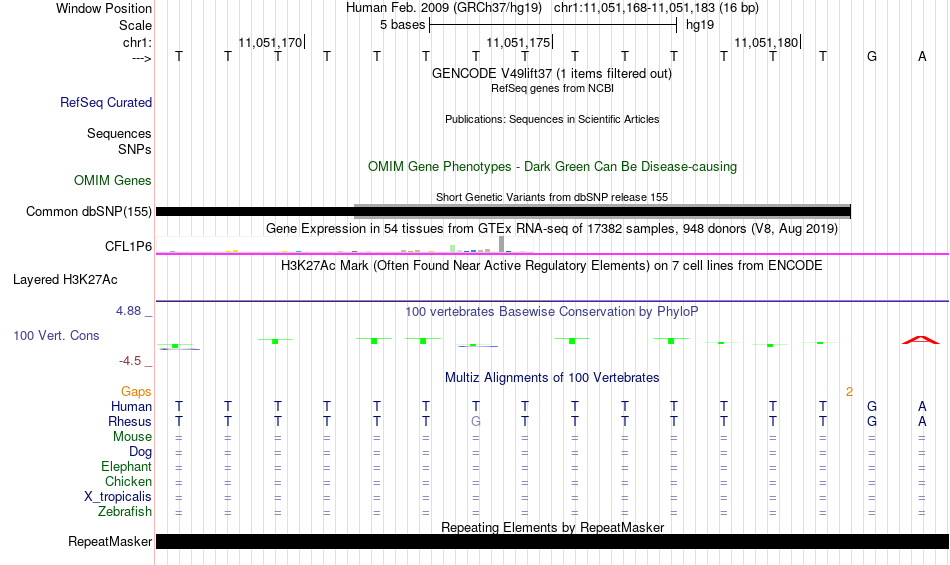This screenshot has height=565, width=950.
Task: Select the Human species row label
Action: point(131,406)
